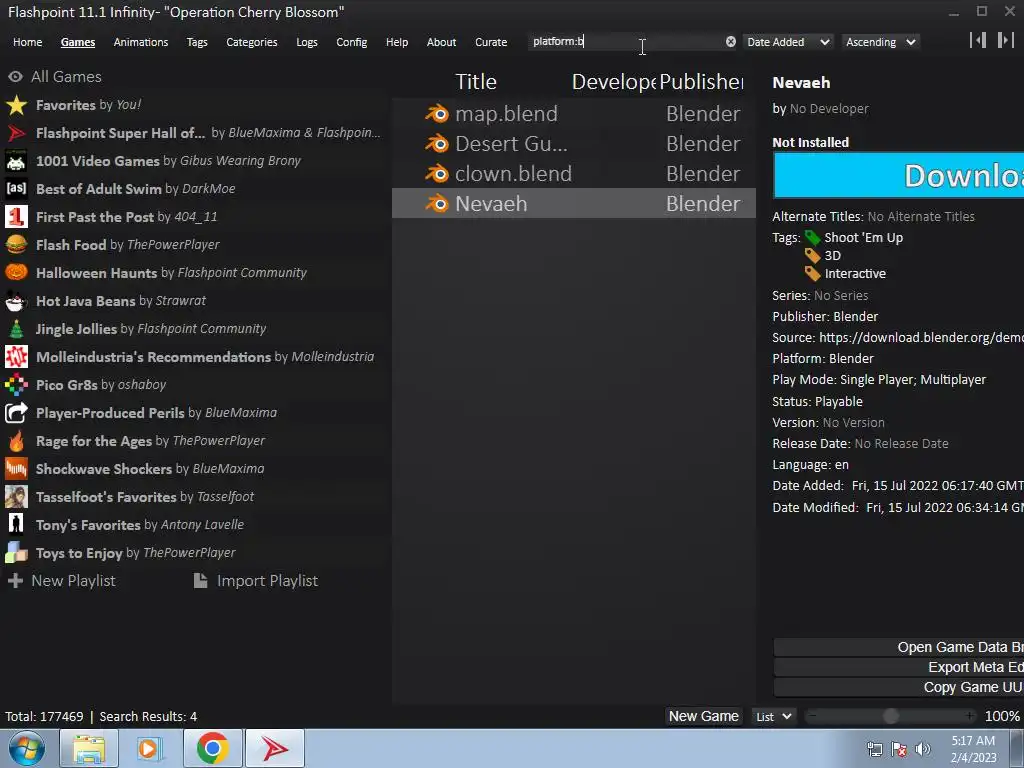1024x768 pixels.
Task: Select the clown.blend game row
Action: pyautogui.click(x=573, y=174)
